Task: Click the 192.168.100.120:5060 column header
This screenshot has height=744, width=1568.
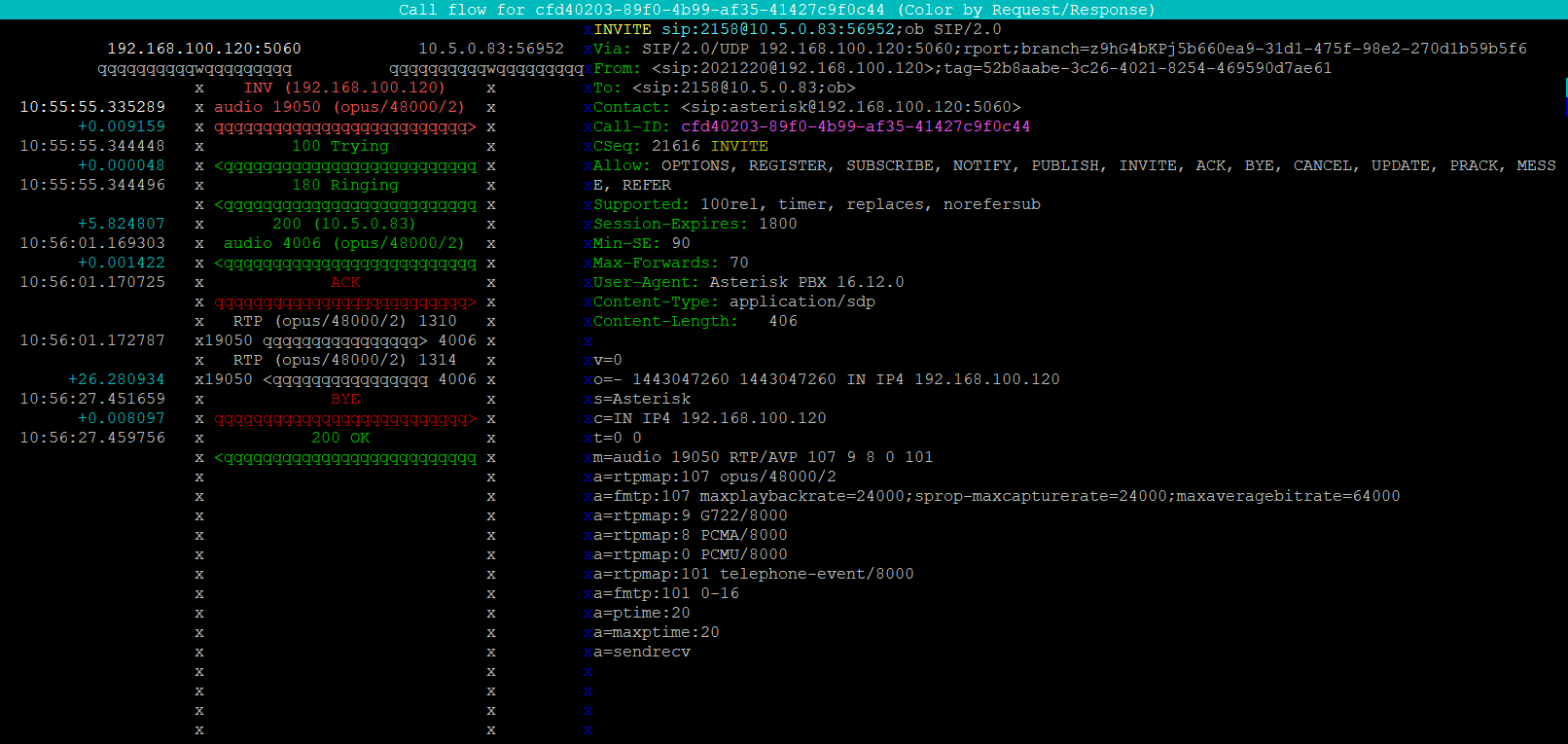Action: (x=204, y=49)
